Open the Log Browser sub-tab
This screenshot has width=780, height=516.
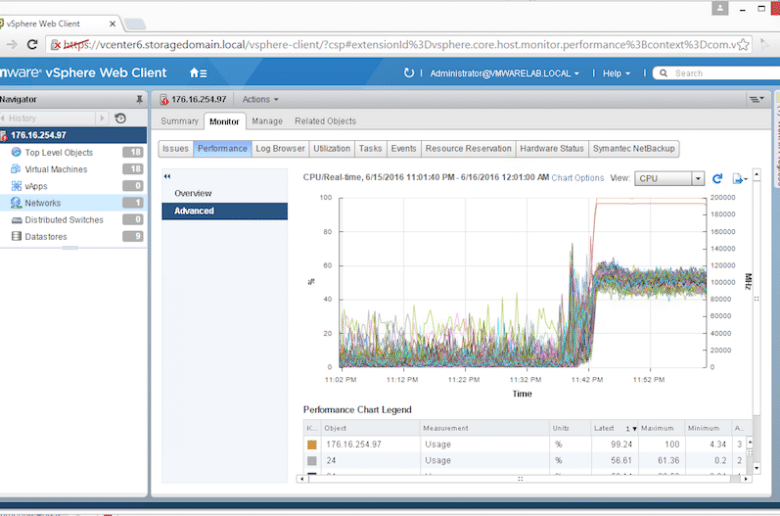point(280,149)
